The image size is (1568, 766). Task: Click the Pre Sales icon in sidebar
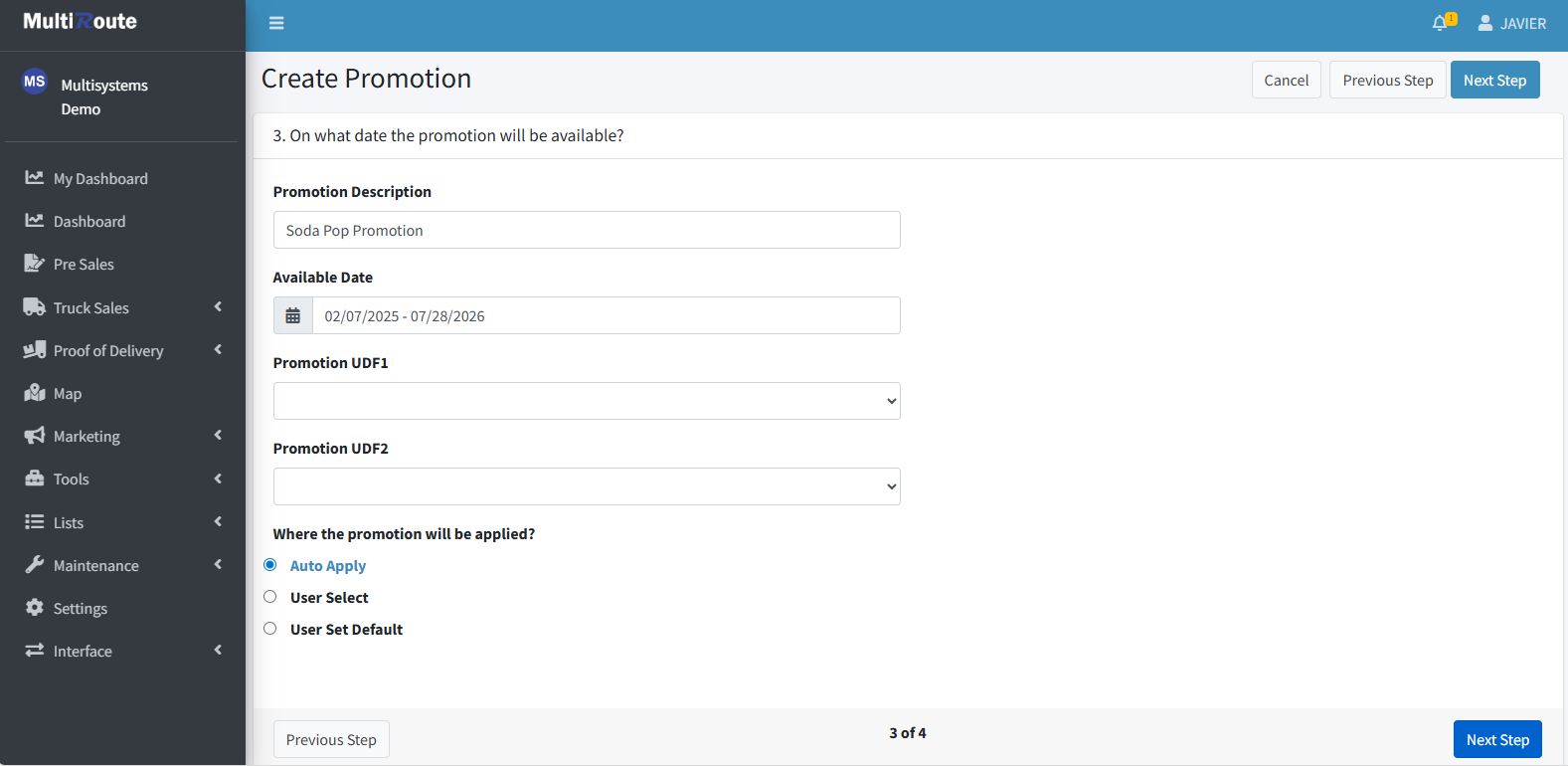pos(35,264)
